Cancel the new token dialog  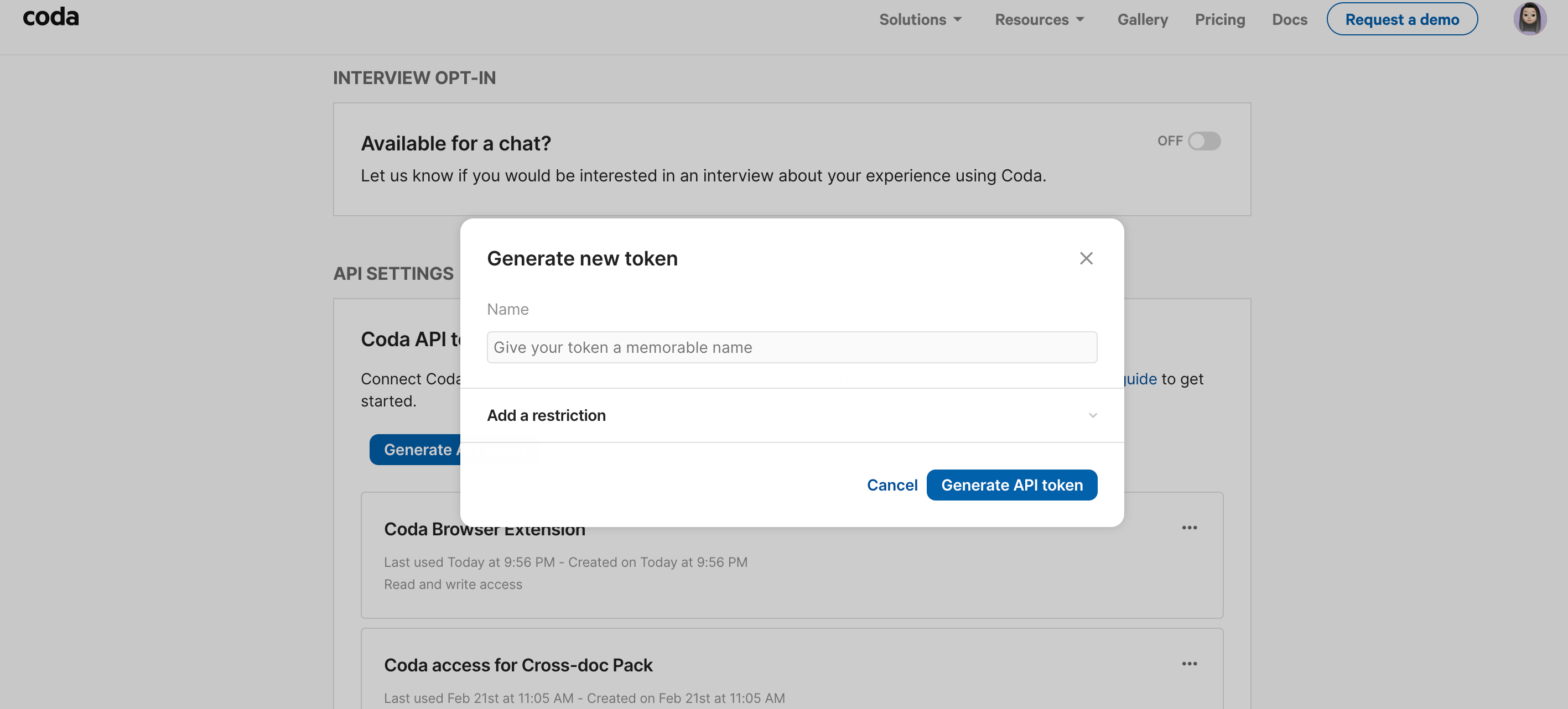coord(892,484)
